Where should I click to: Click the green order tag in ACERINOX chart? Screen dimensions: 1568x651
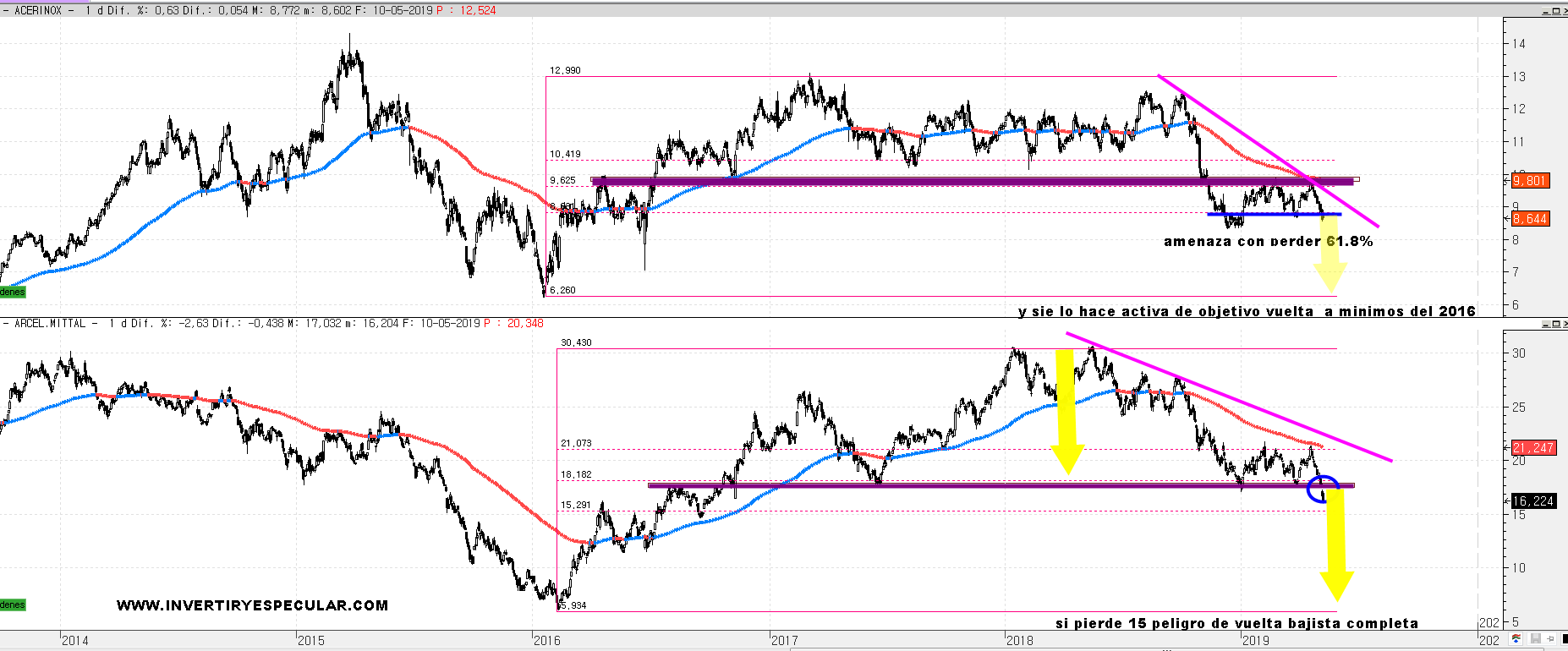(x=13, y=292)
